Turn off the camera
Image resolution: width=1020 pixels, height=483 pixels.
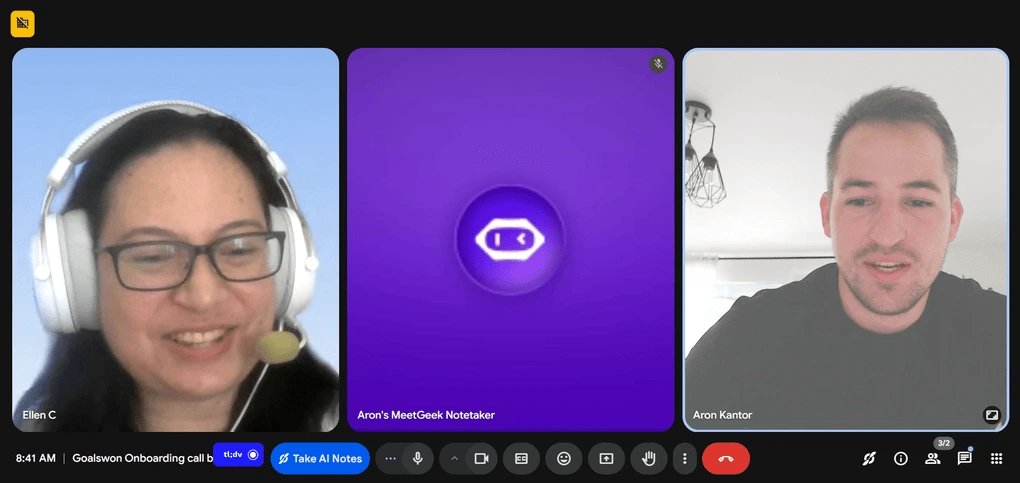pyautogui.click(x=481, y=458)
